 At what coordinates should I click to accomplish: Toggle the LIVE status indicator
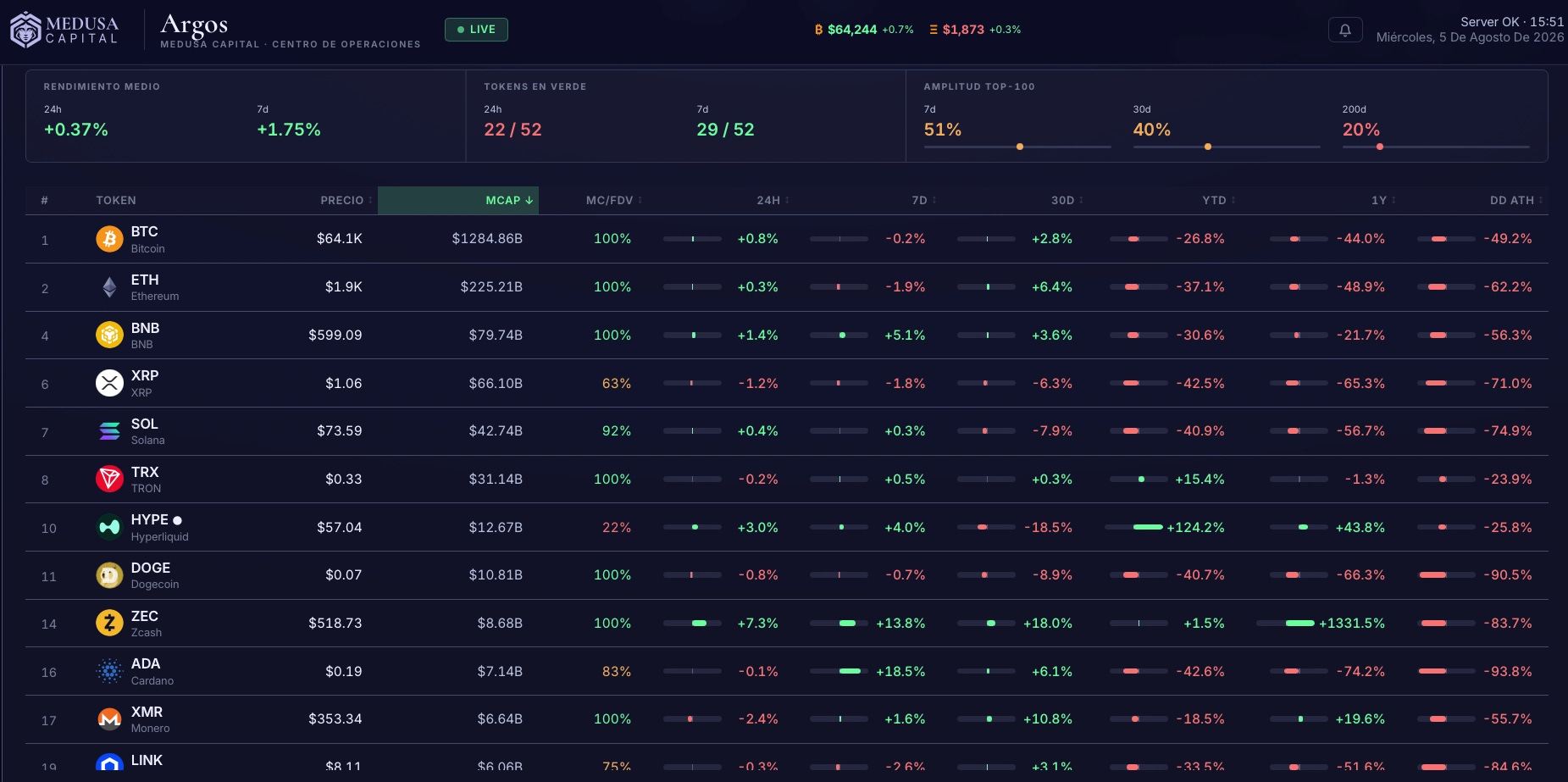pos(476,30)
